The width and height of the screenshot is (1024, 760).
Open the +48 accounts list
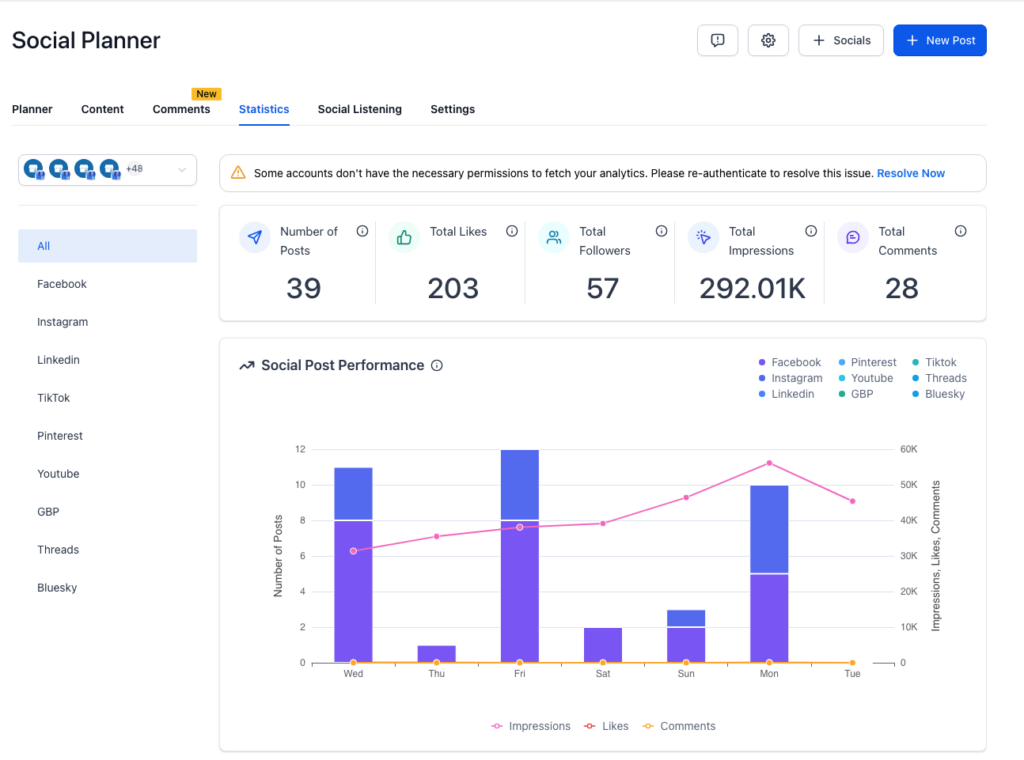point(134,169)
